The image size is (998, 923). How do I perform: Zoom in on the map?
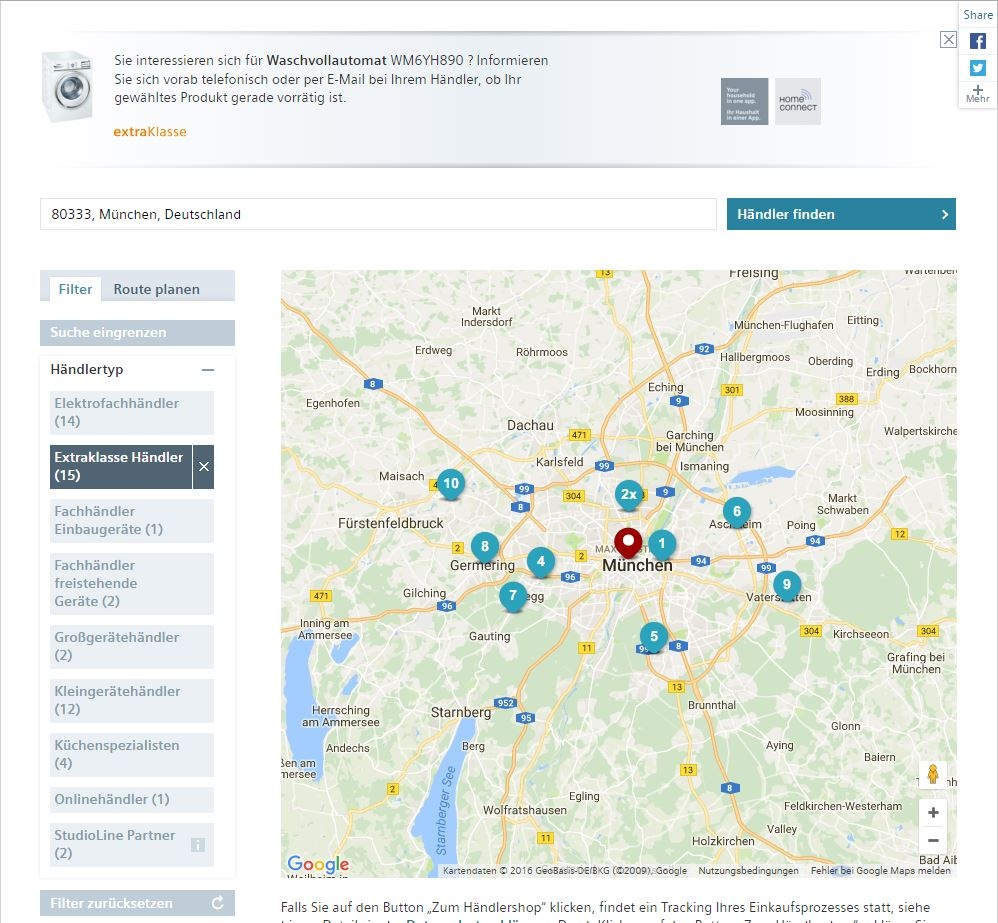(x=933, y=813)
